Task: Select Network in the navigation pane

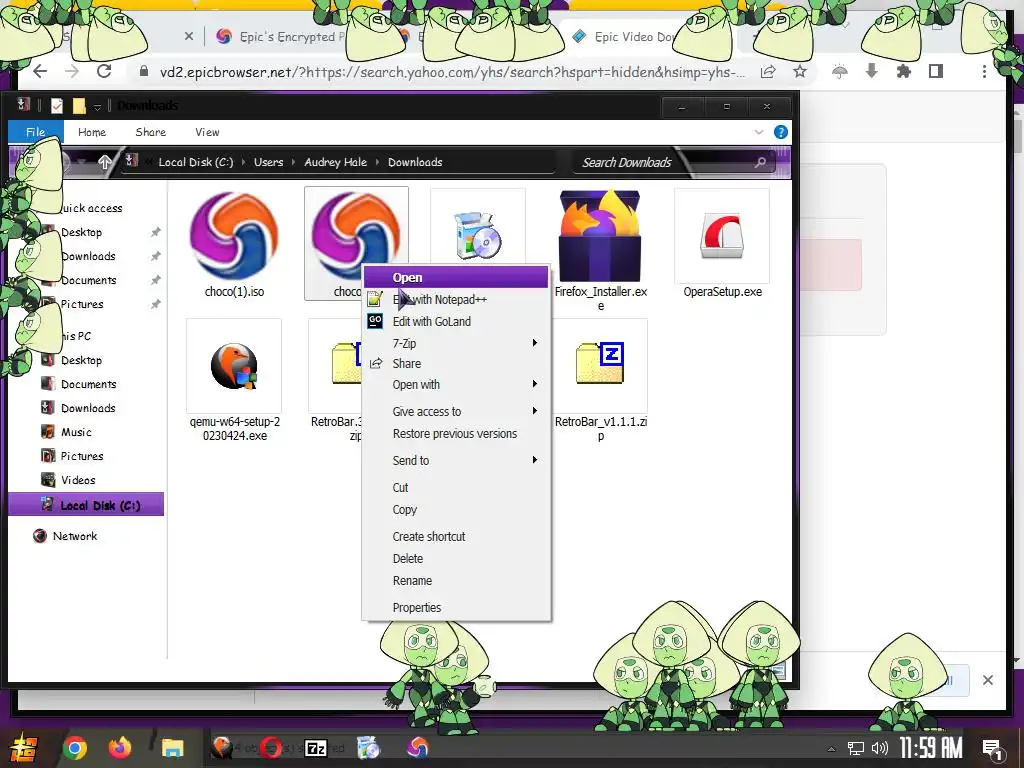Action: click(75, 536)
